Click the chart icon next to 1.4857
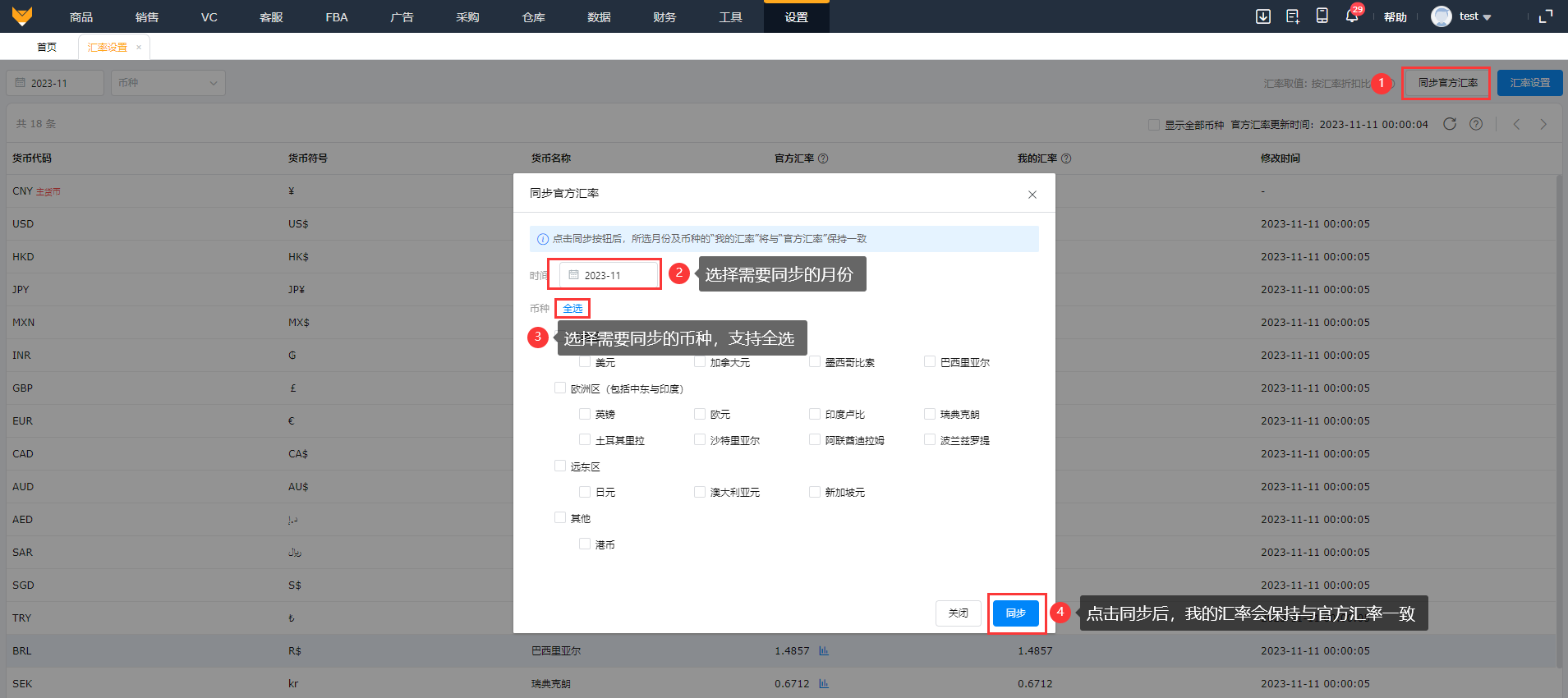The width and height of the screenshot is (1568, 698). click(x=824, y=650)
